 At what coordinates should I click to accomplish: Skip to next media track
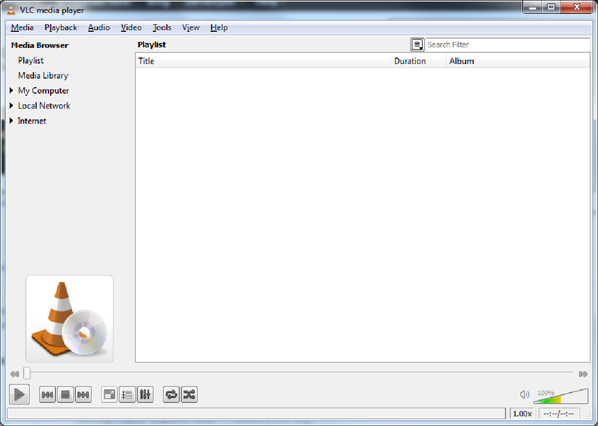pos(83,394)
